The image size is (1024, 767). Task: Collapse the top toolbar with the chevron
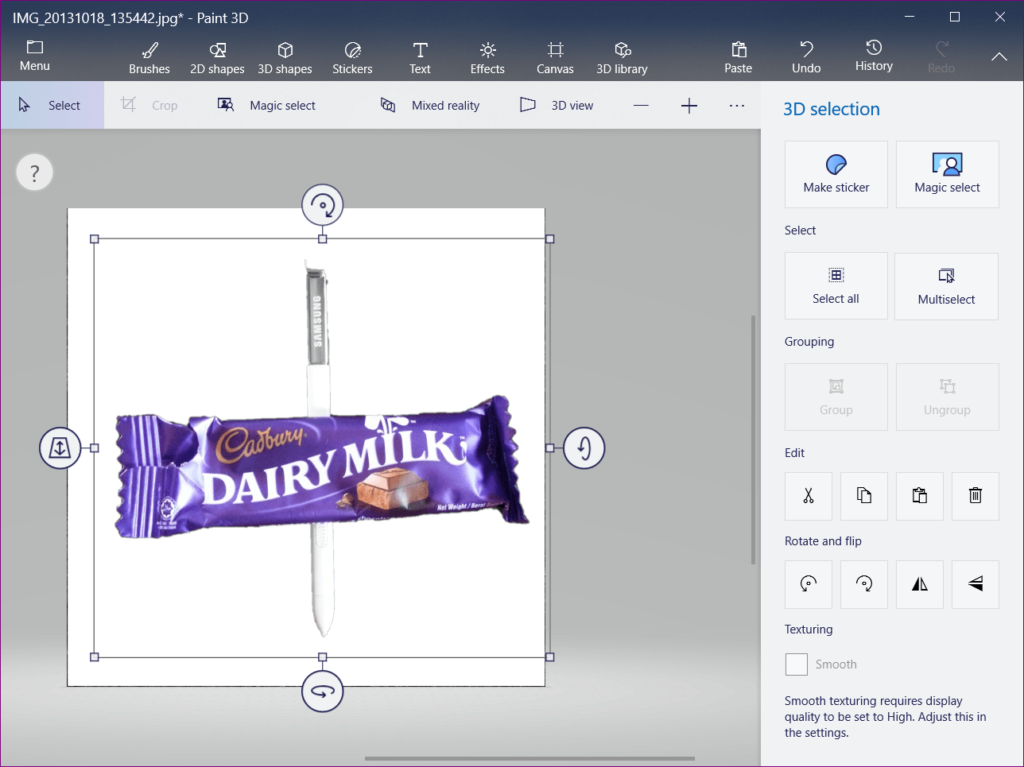tap(999, 57)
